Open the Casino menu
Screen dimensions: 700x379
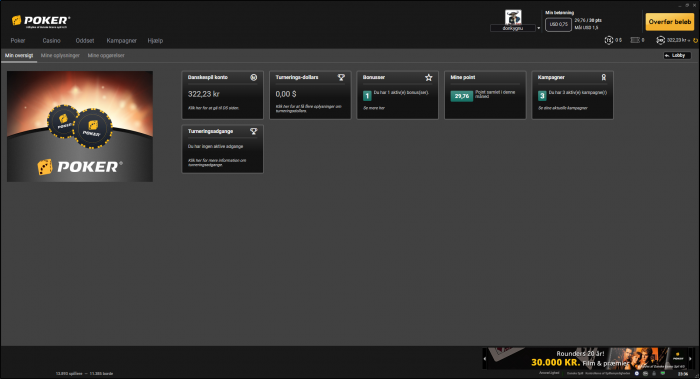(51, 41)
